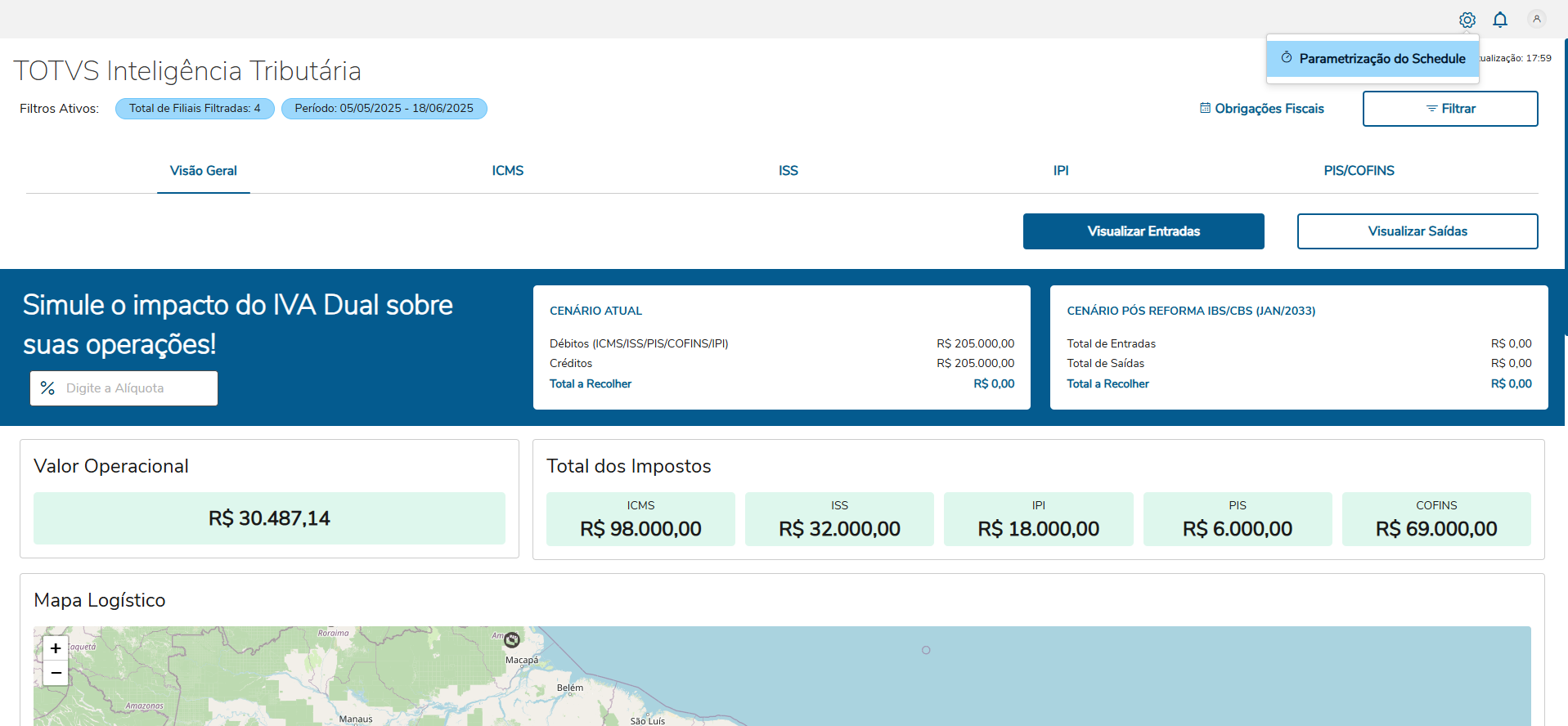Click the circular marker in the ocean area
The width and height of the screenshot is (1568, 726).
[926, 650]
